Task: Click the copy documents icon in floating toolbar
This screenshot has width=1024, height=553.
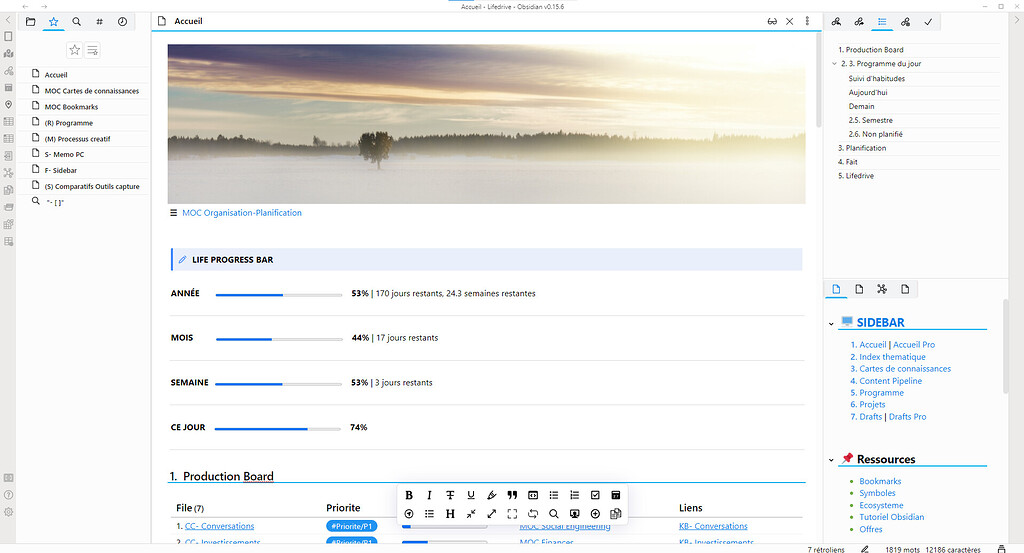Action: click(616, 514)
